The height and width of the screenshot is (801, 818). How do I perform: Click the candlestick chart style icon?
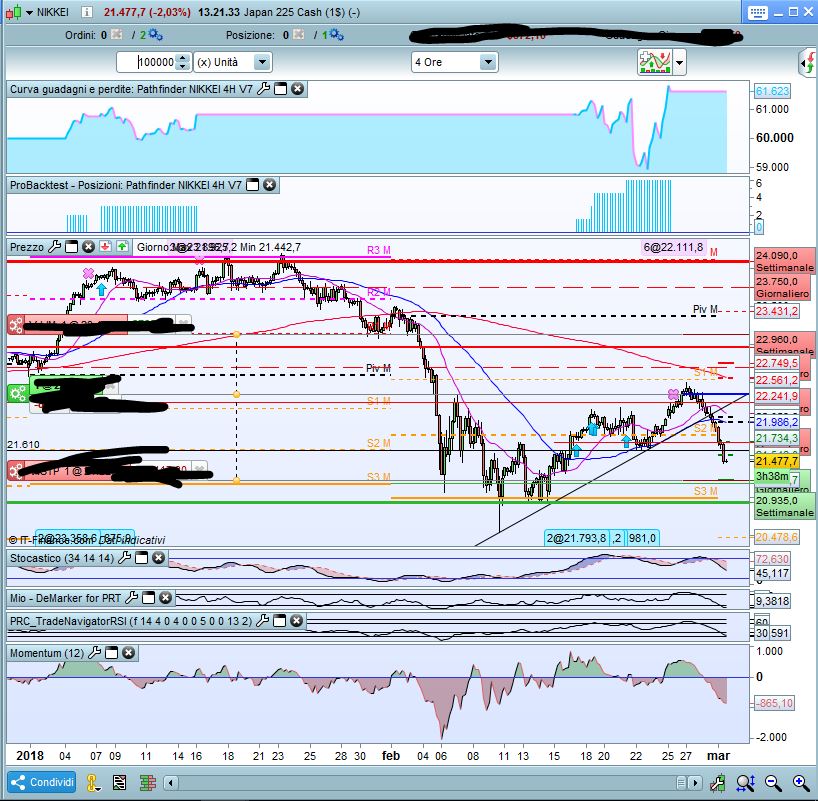tap(14, 12)
